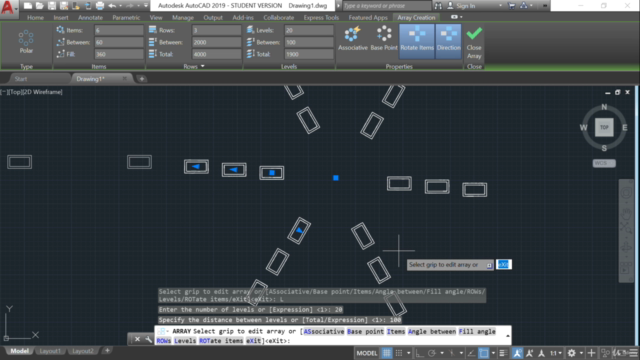Click the isolate objects icon in status bar
Image resolution: width=640 pixels, height=360 pixels.
(605, 353)
